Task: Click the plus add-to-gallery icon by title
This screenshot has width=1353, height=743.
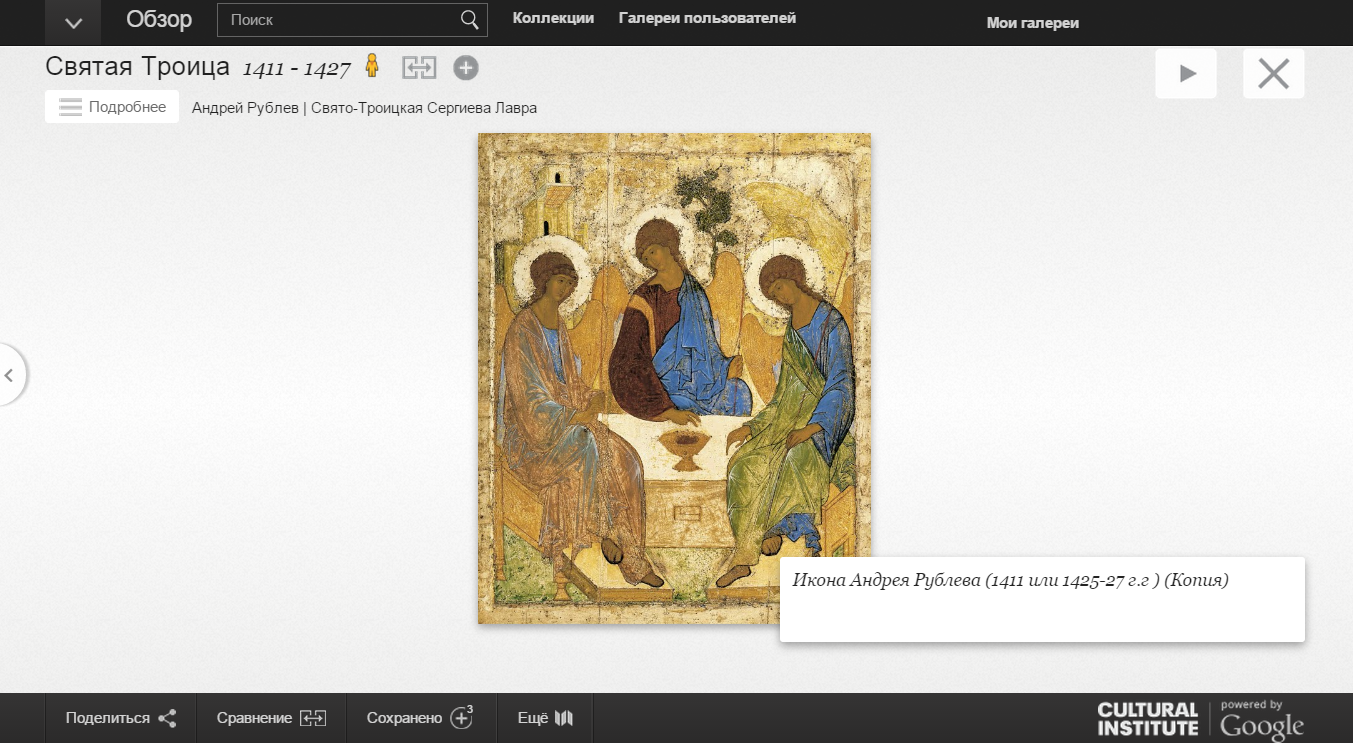Action: (466, 68)
